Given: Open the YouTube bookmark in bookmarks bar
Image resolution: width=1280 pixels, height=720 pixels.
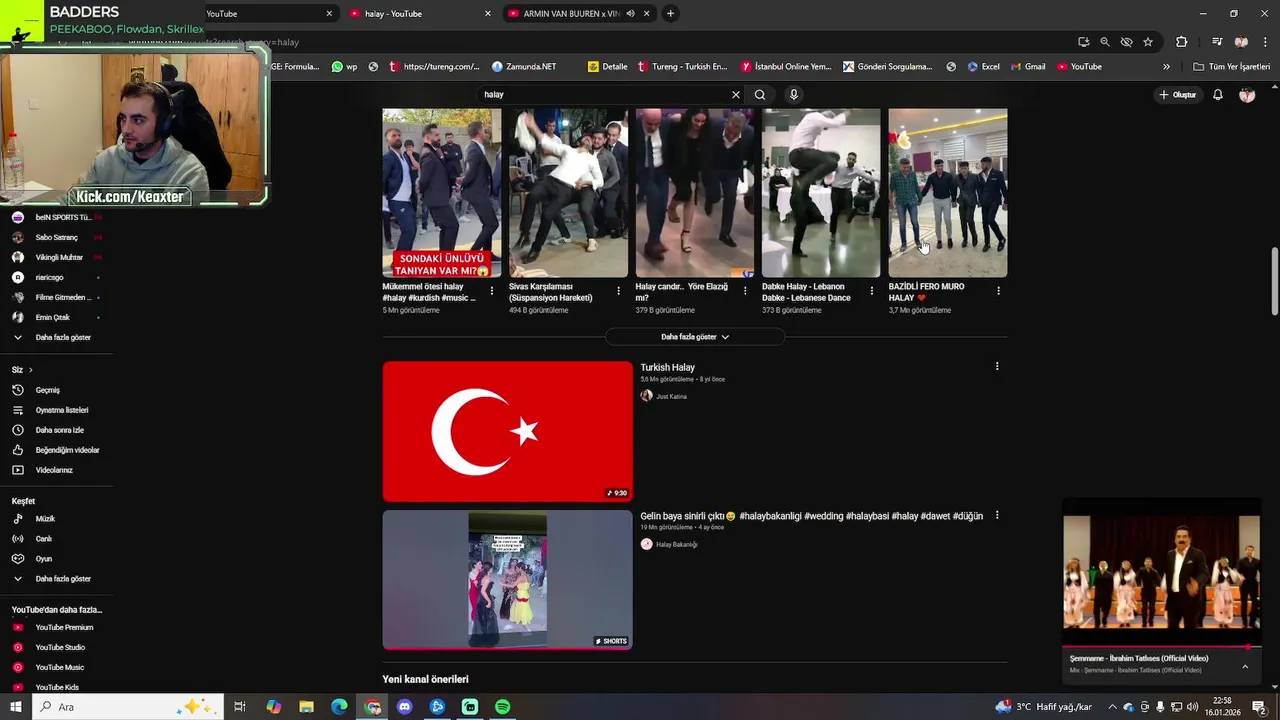Looking at the screenshot, I should coord(1080,67).
